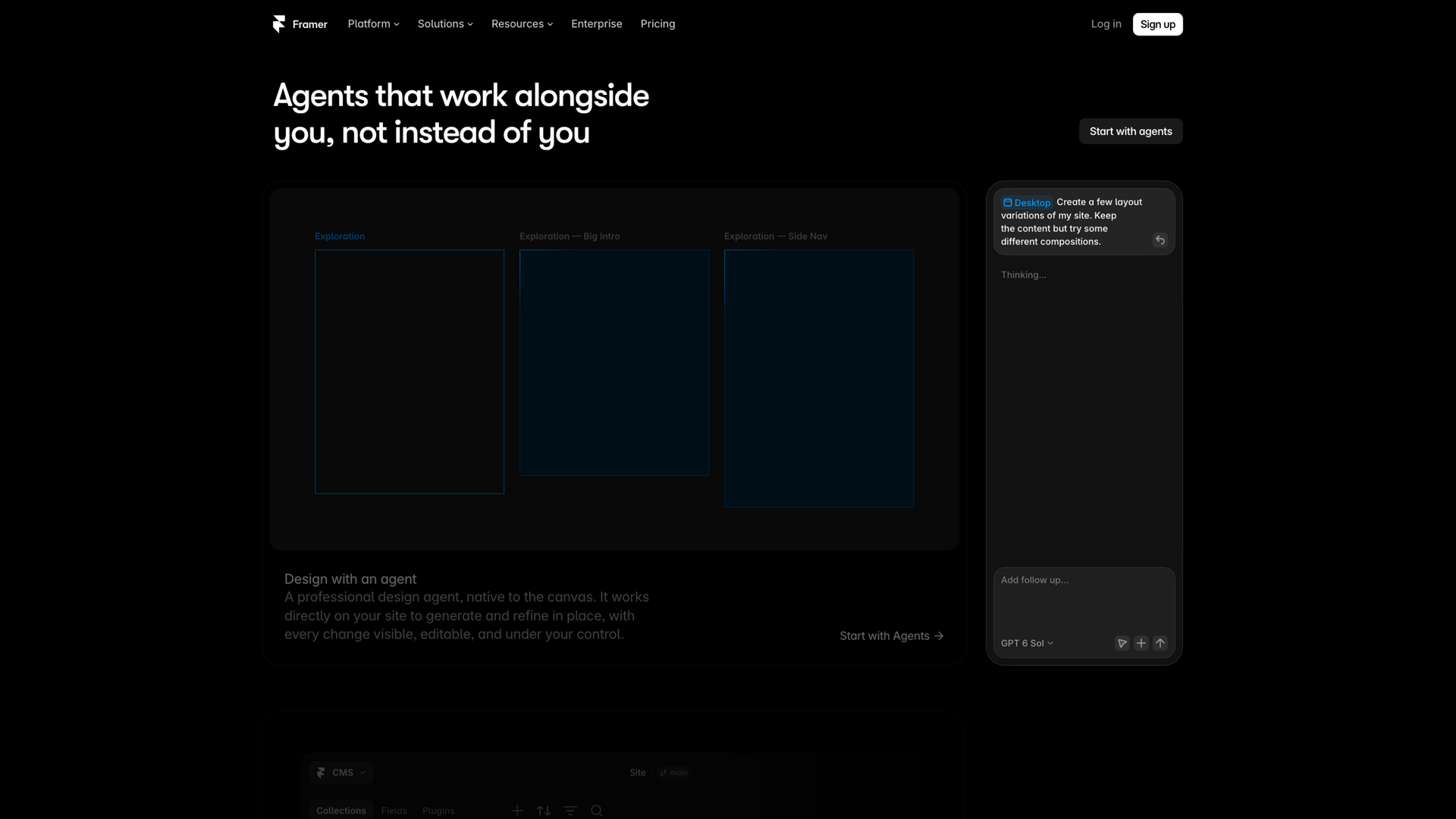Click the search magnifier in CMS toolbar
This screenshot has width=1456, height=819.
click(597, 811)
